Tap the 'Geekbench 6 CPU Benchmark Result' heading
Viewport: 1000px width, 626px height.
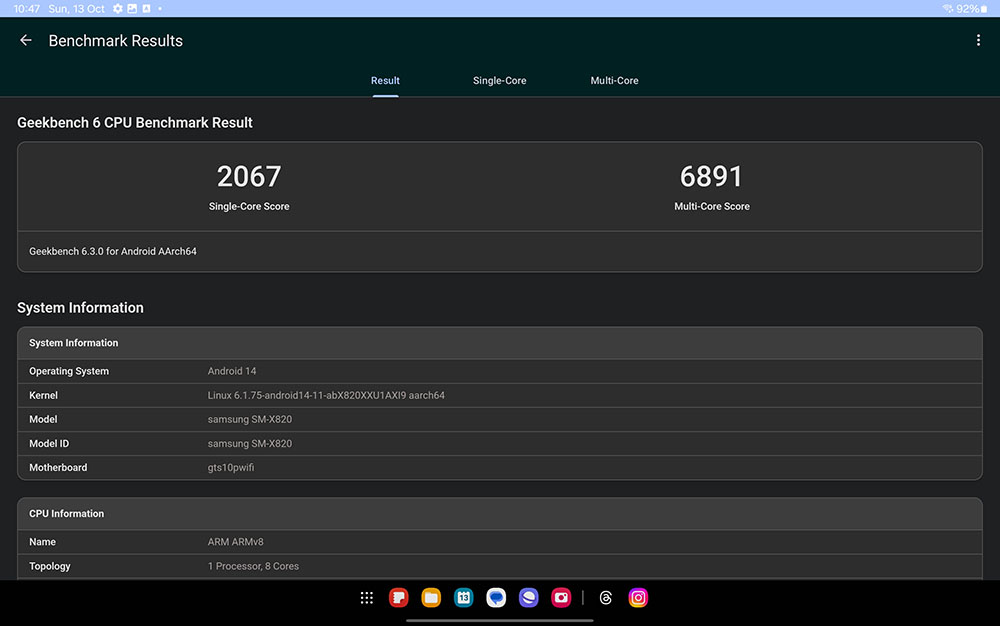coord(135,123)
